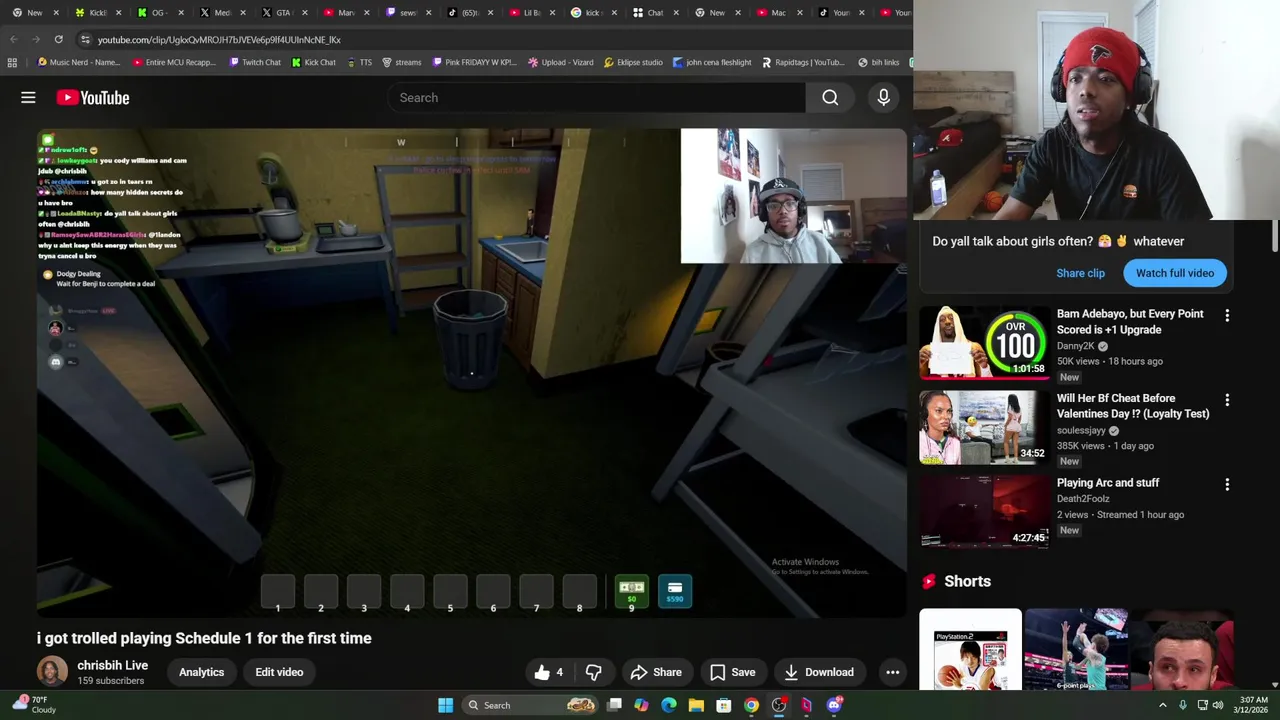Click the magnifier search button
Image resolution: width=1280 pixels, height=720 pixels.
coord(830,97)
